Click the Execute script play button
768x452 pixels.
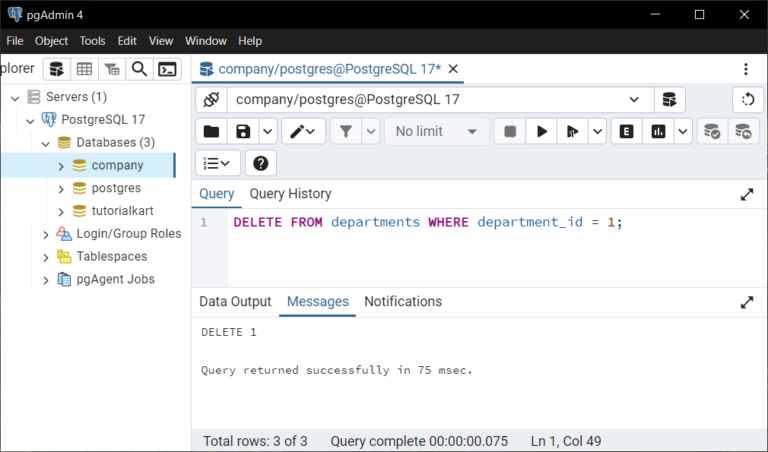pos(541,131)
